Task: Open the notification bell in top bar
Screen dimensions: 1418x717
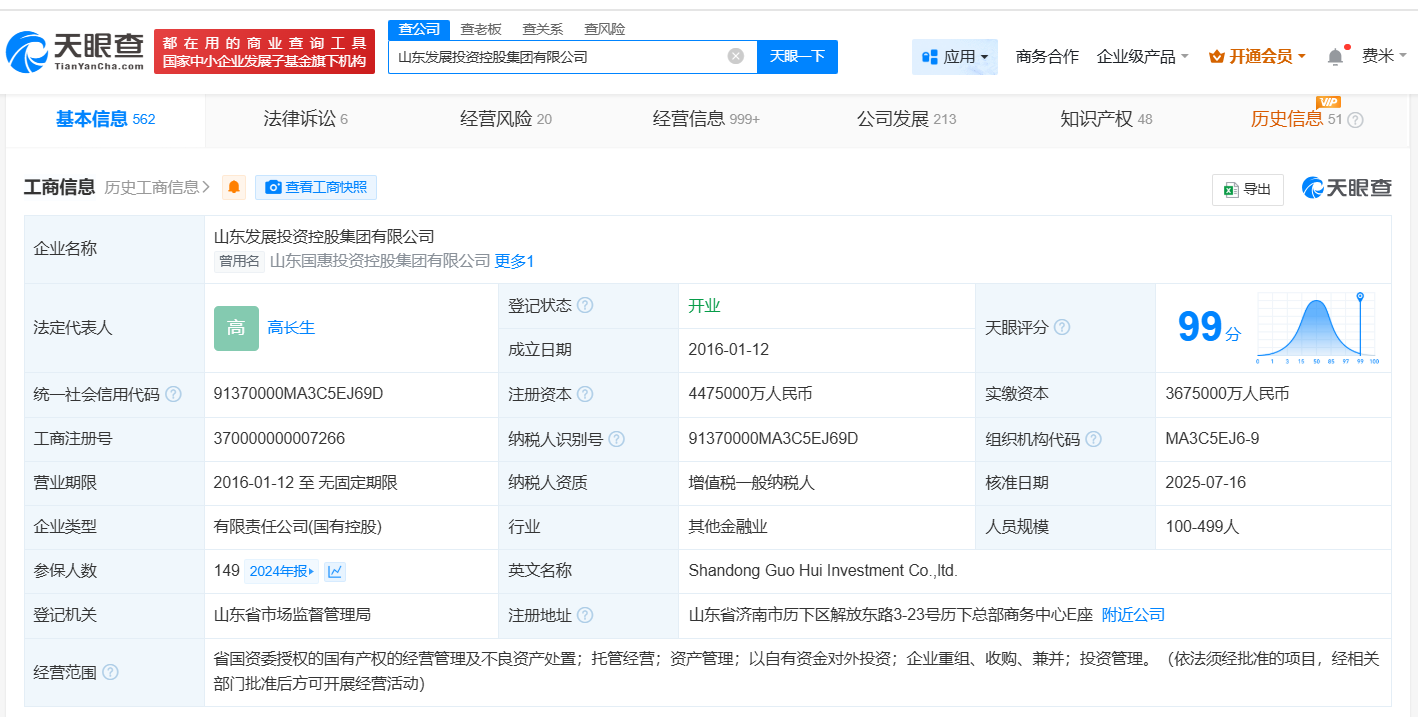Action: (x=1335, y=57)
